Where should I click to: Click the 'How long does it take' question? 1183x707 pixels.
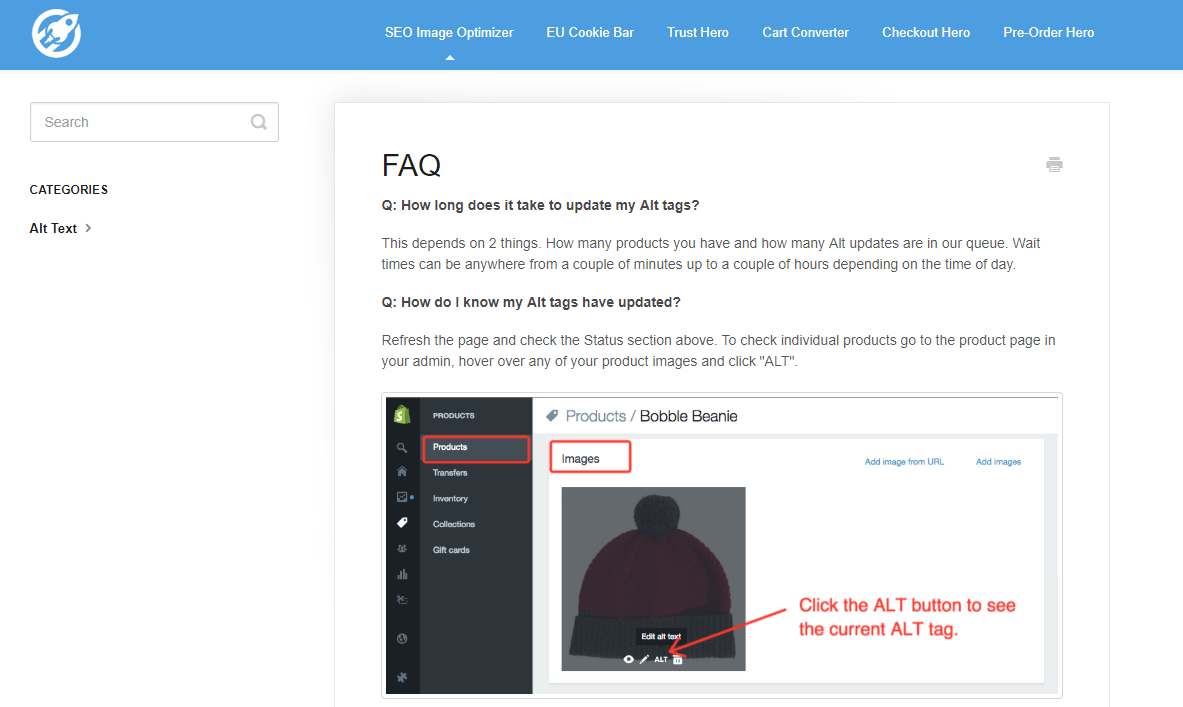click(540, 205)
